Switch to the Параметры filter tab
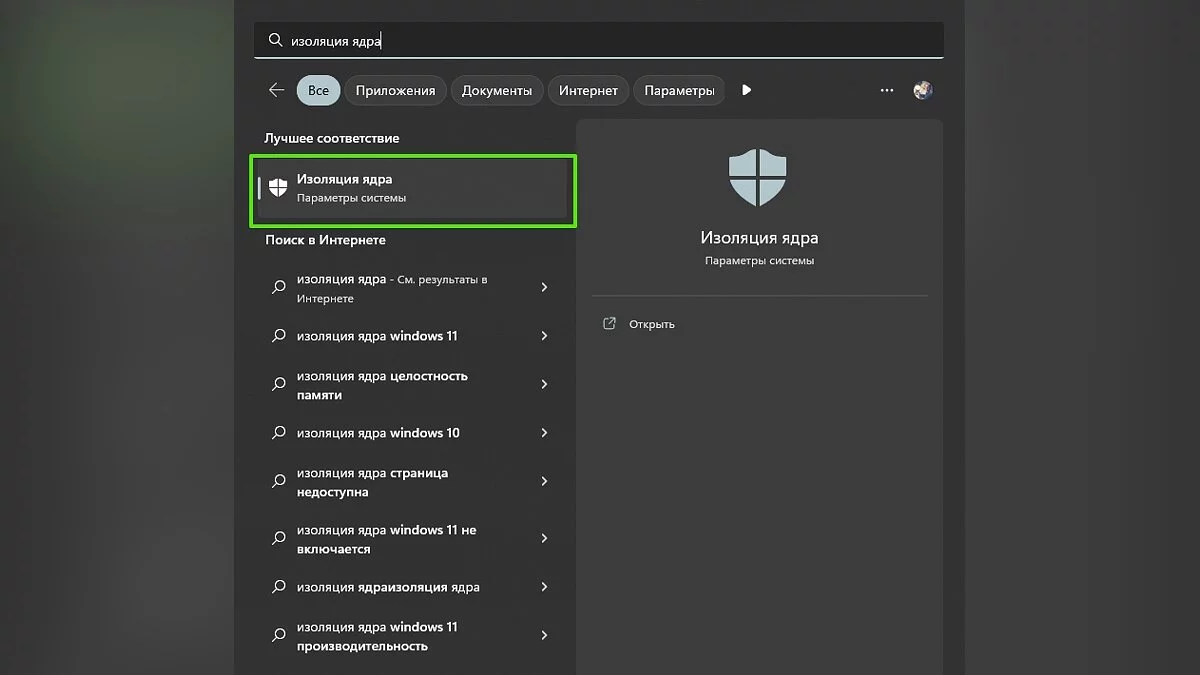This screenshot has width=1200, height=675. click(679, 90)
